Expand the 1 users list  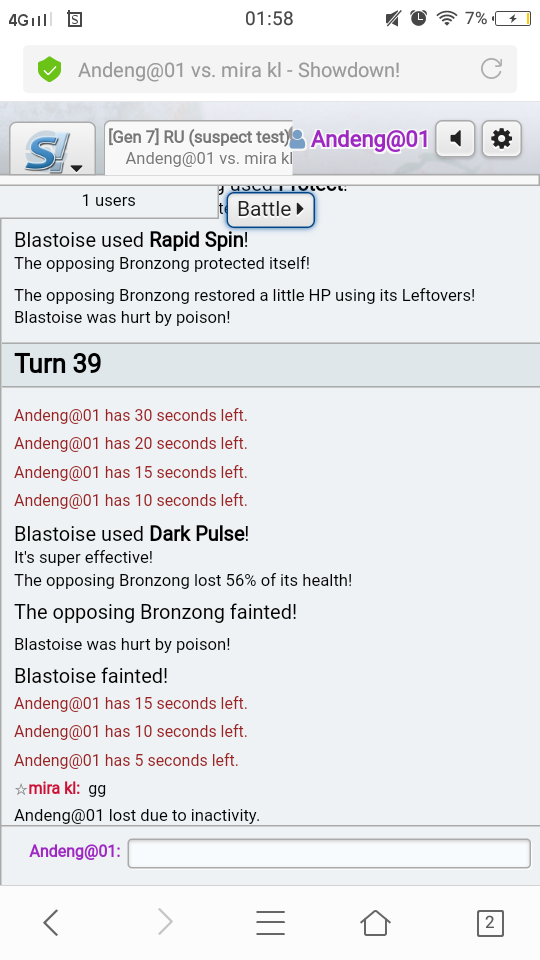(x=108, y=201)
